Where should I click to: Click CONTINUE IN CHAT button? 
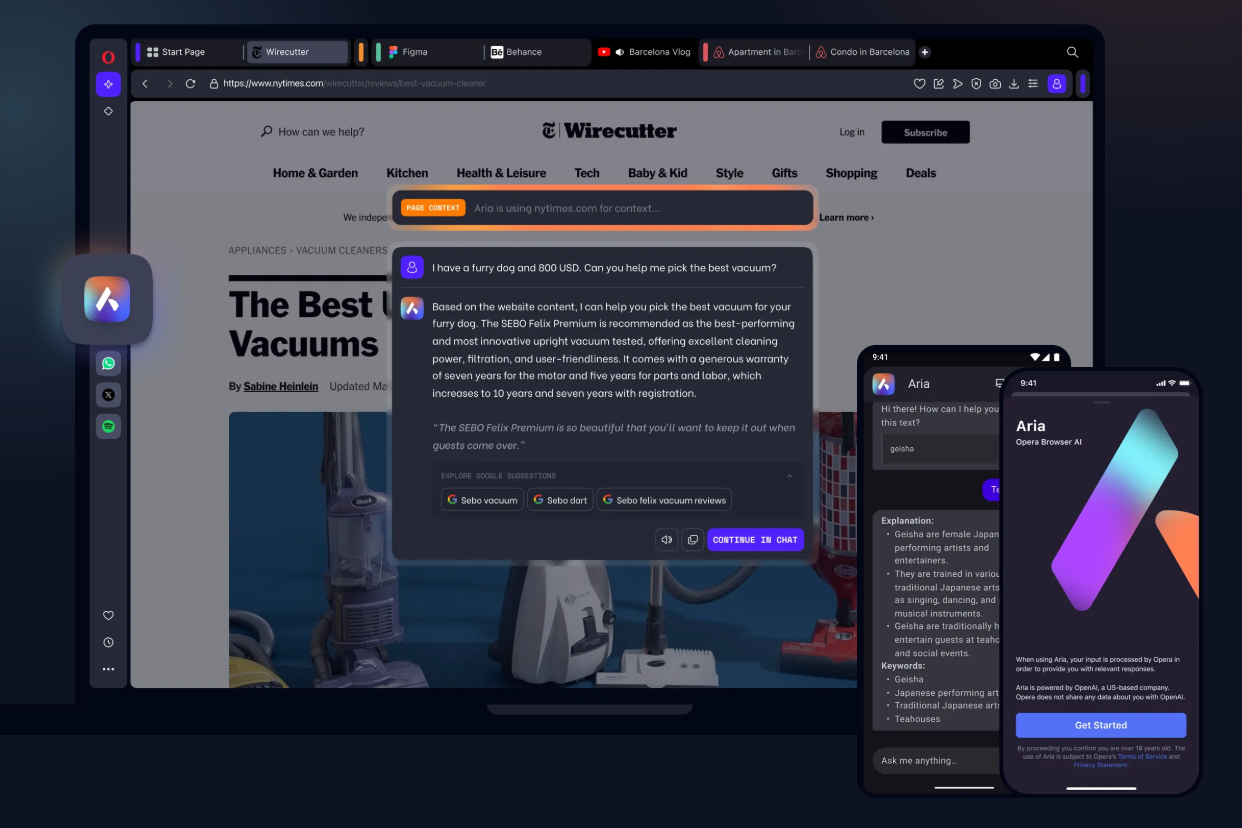click(x=755, y=540)
